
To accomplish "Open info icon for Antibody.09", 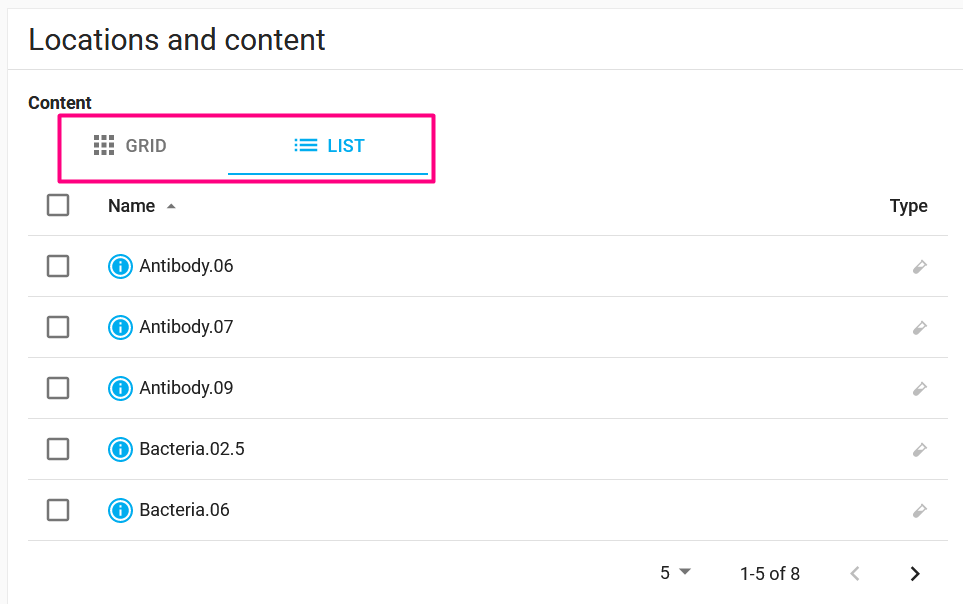I will click(120, 388).
